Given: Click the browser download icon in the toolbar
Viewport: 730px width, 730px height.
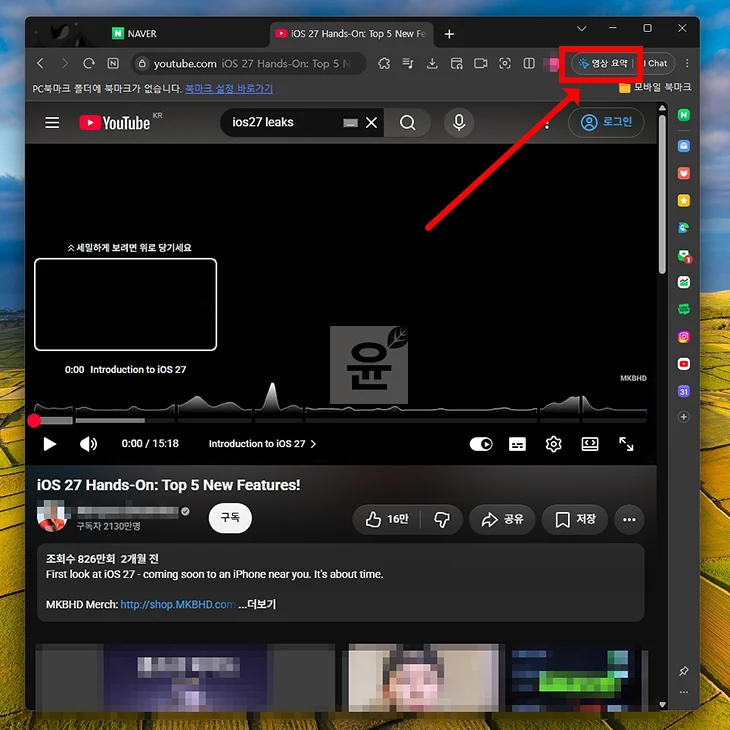Looking at the screenshot, I should [x=432, y=63].
